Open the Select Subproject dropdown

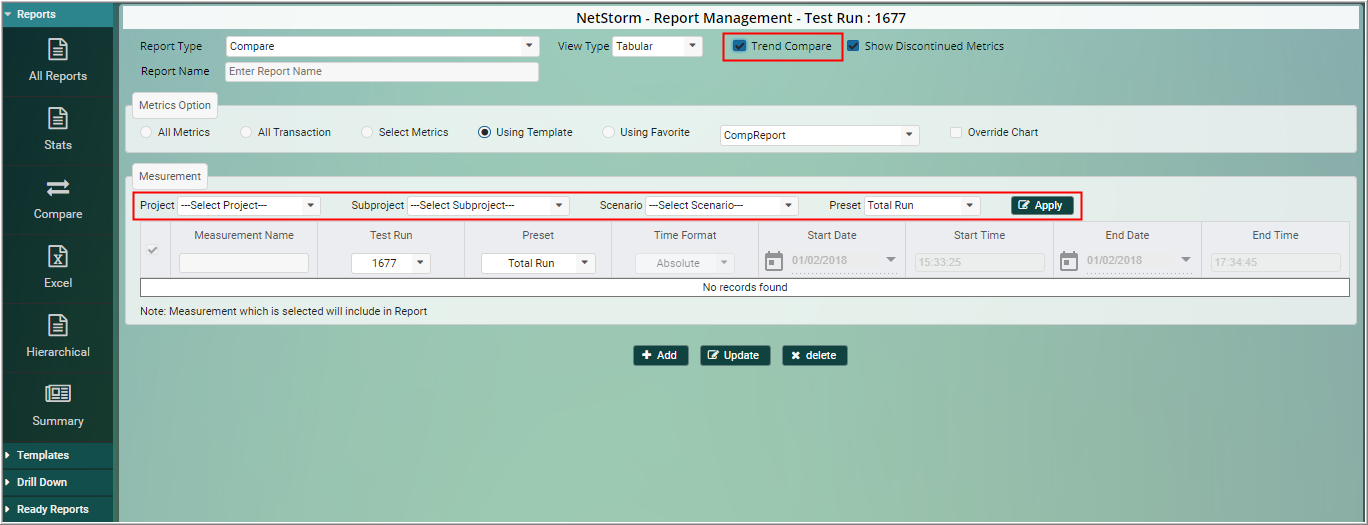pos(488,205)
